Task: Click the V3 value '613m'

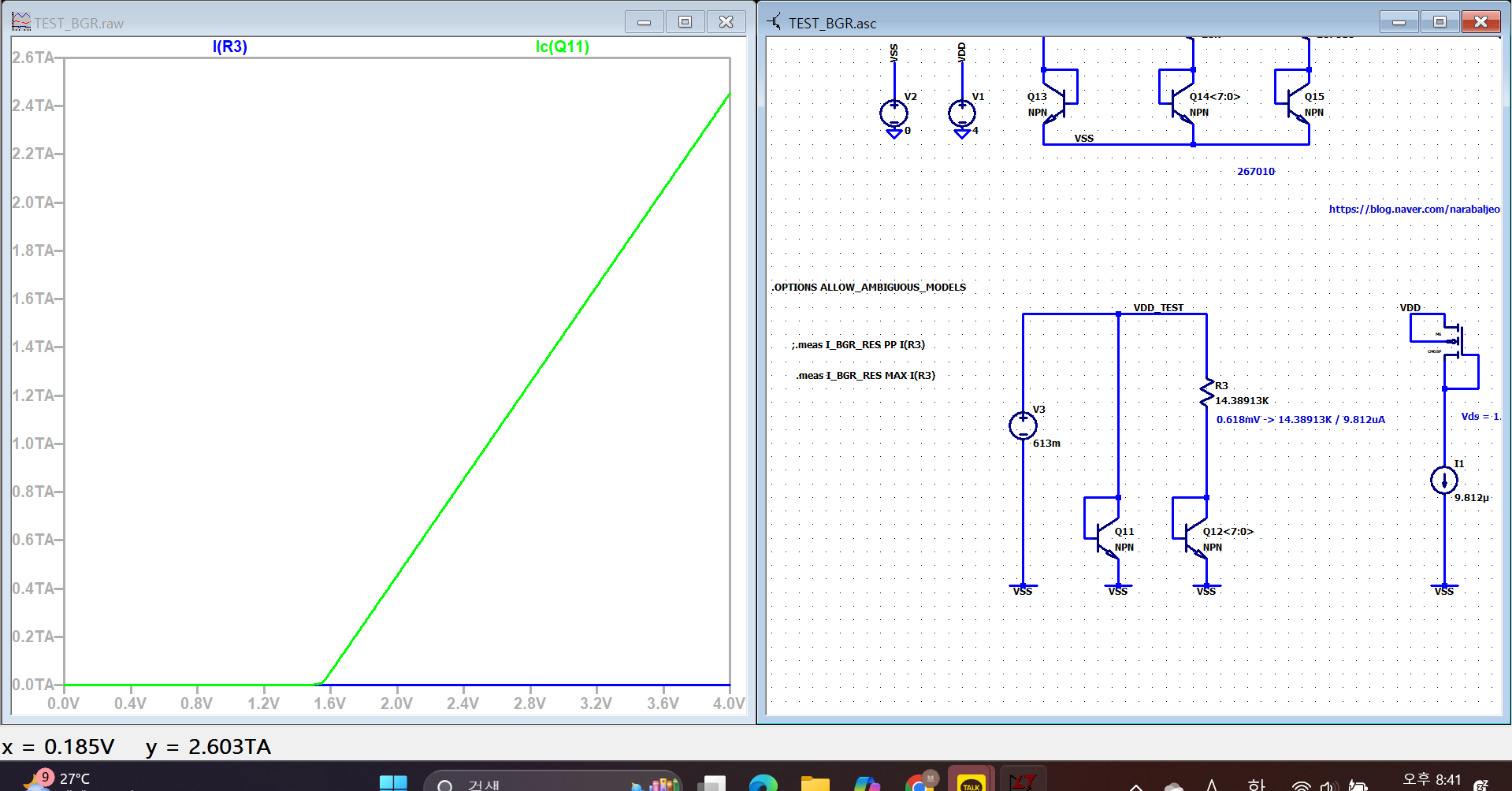Action: point(1046,443)
